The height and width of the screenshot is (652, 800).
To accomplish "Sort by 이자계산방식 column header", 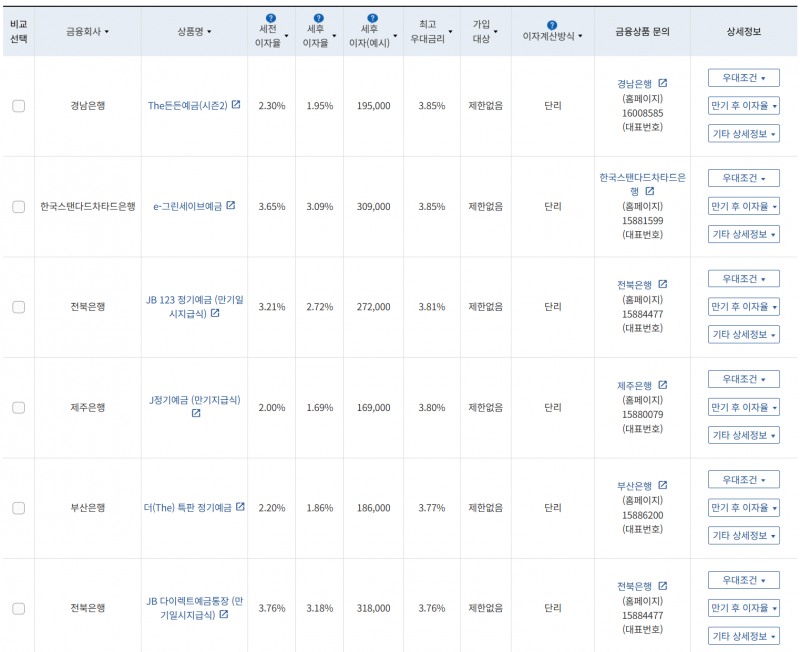I will pyautogui.click(x=553, y=36).
